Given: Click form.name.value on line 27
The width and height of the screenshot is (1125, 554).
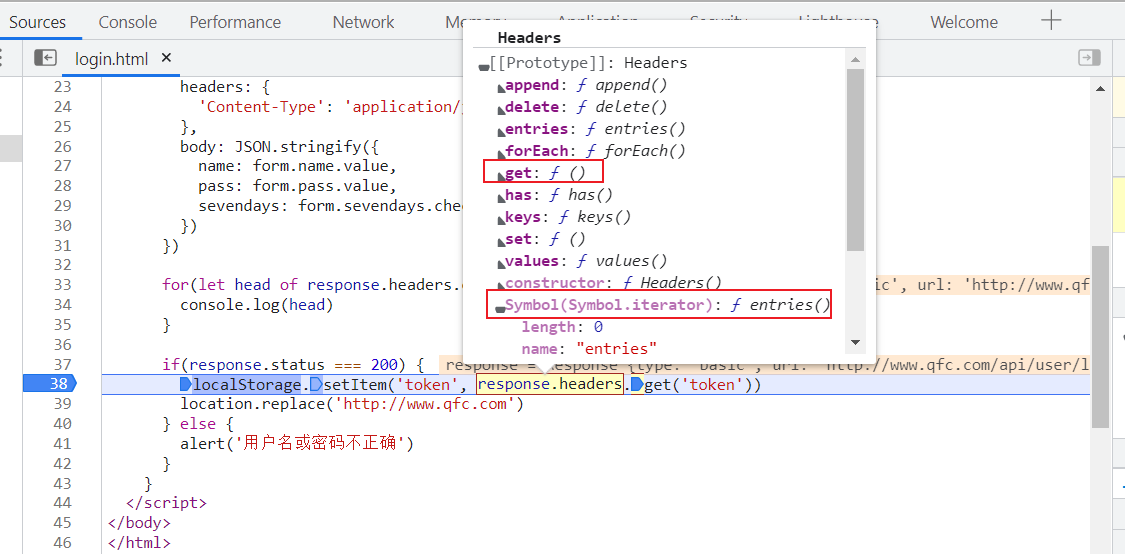Looking at the screenshot, I should coord(321,166).
